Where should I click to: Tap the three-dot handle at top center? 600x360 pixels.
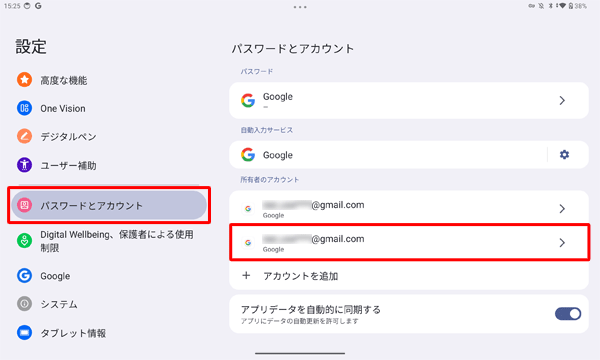pos(300,7)
